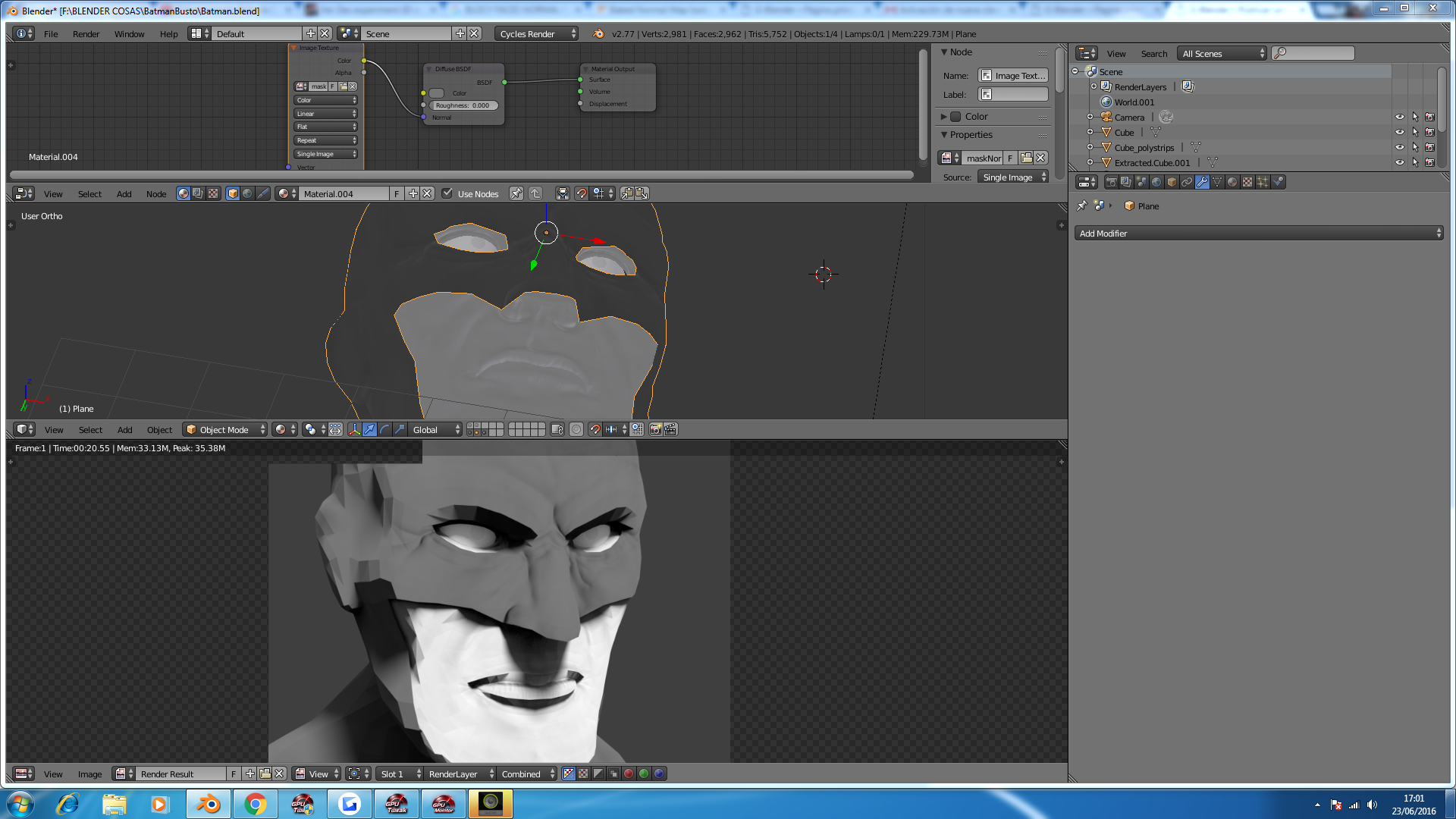Click OpenGL render active viewport icon
The height and width of the screenshot is (819, 1456).
(656, 429)
